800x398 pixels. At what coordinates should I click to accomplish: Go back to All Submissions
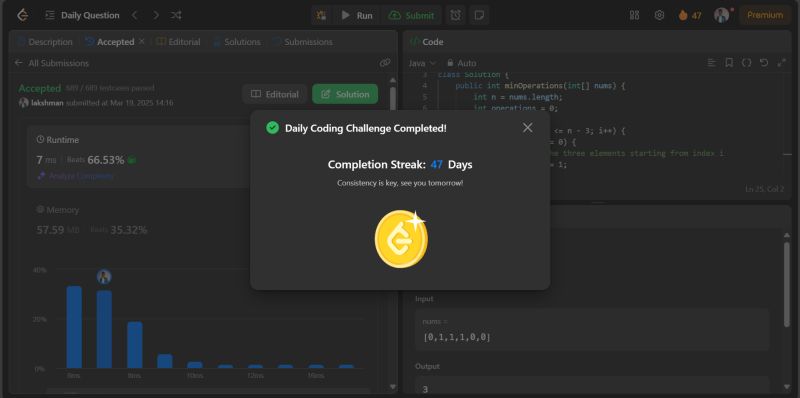(x=52, y=63)
